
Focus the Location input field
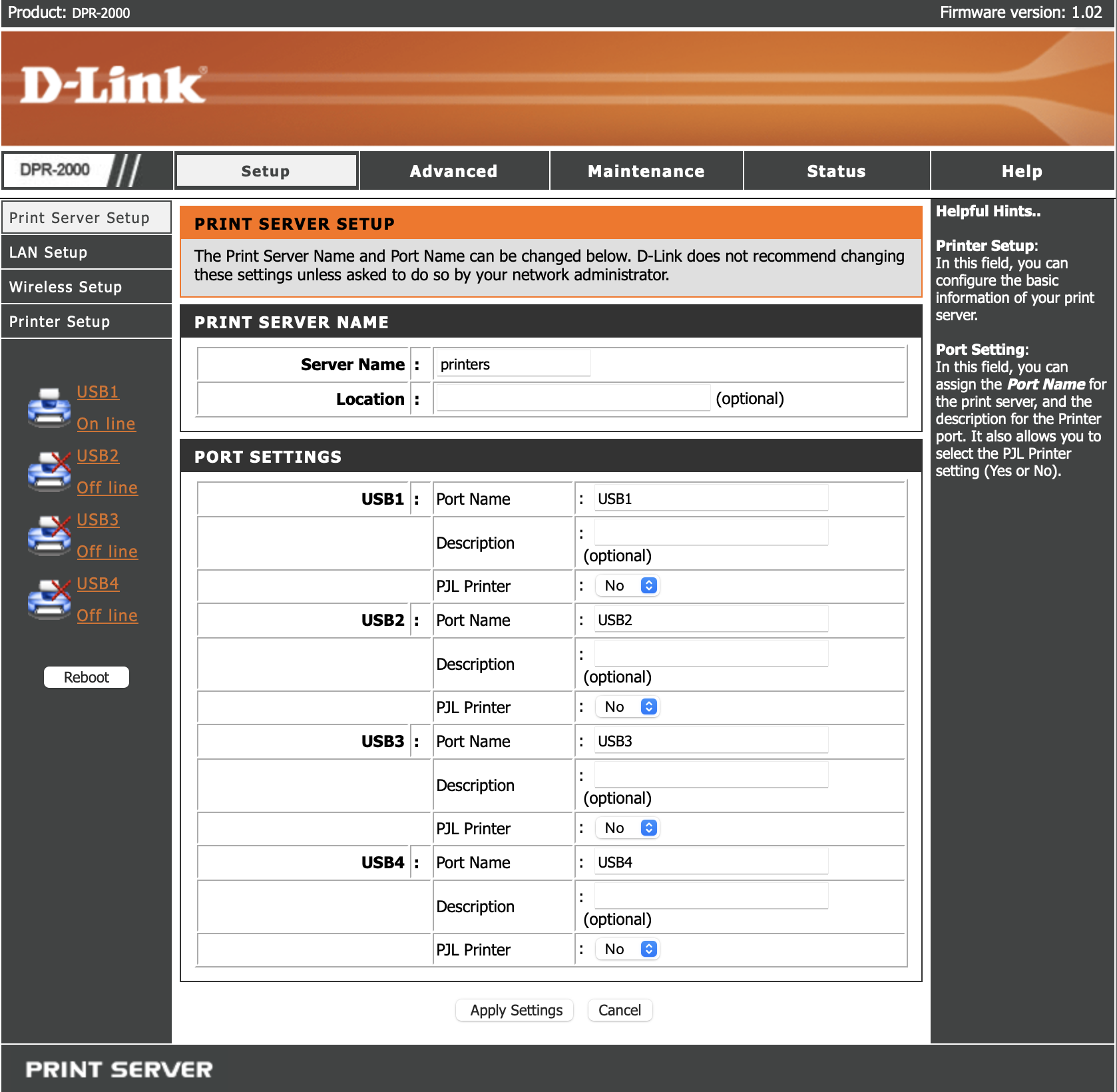[573, 398]
